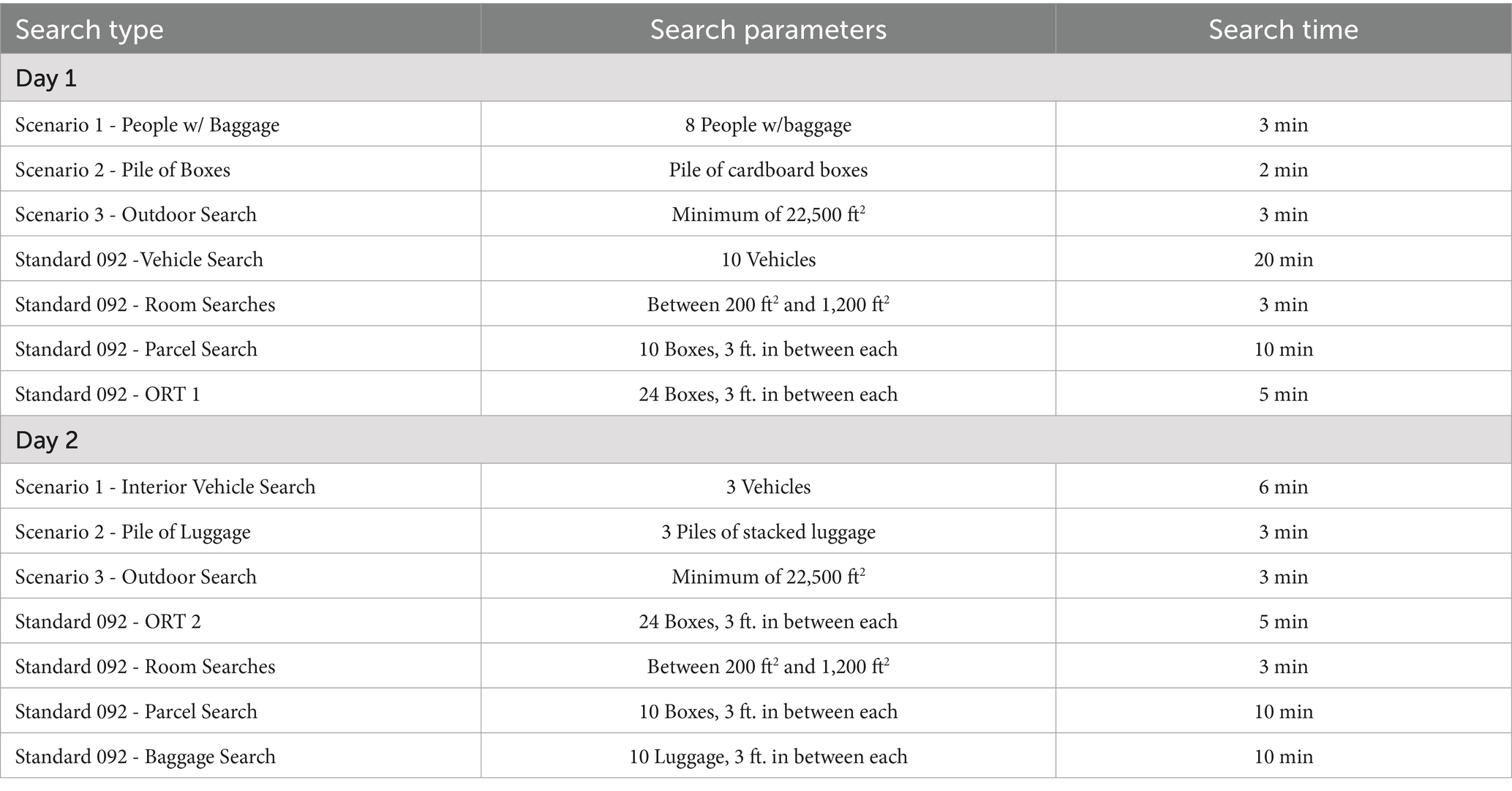This screenshot has height=791, width=1512.
Task: Select the 3 Piles of stacked luggage cell
Action: (768, 532)
